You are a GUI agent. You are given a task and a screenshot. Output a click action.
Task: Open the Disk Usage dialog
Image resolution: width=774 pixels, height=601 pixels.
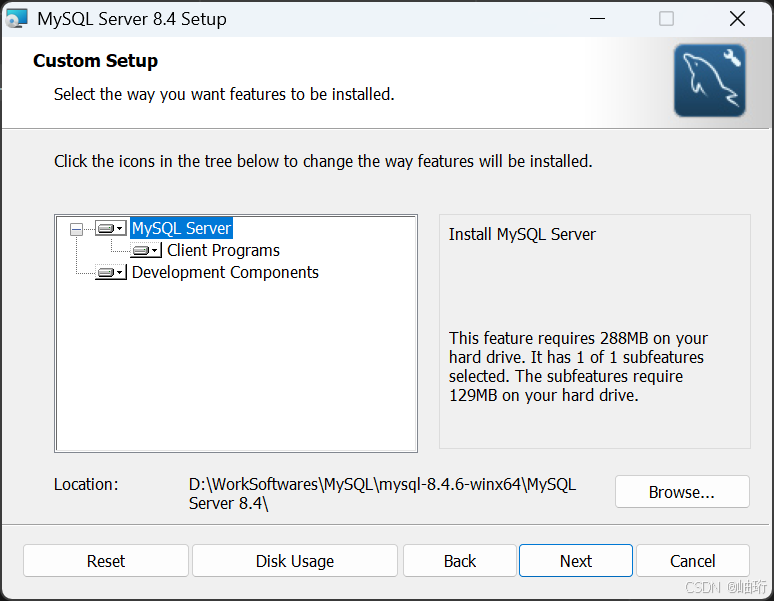point(295,561)
